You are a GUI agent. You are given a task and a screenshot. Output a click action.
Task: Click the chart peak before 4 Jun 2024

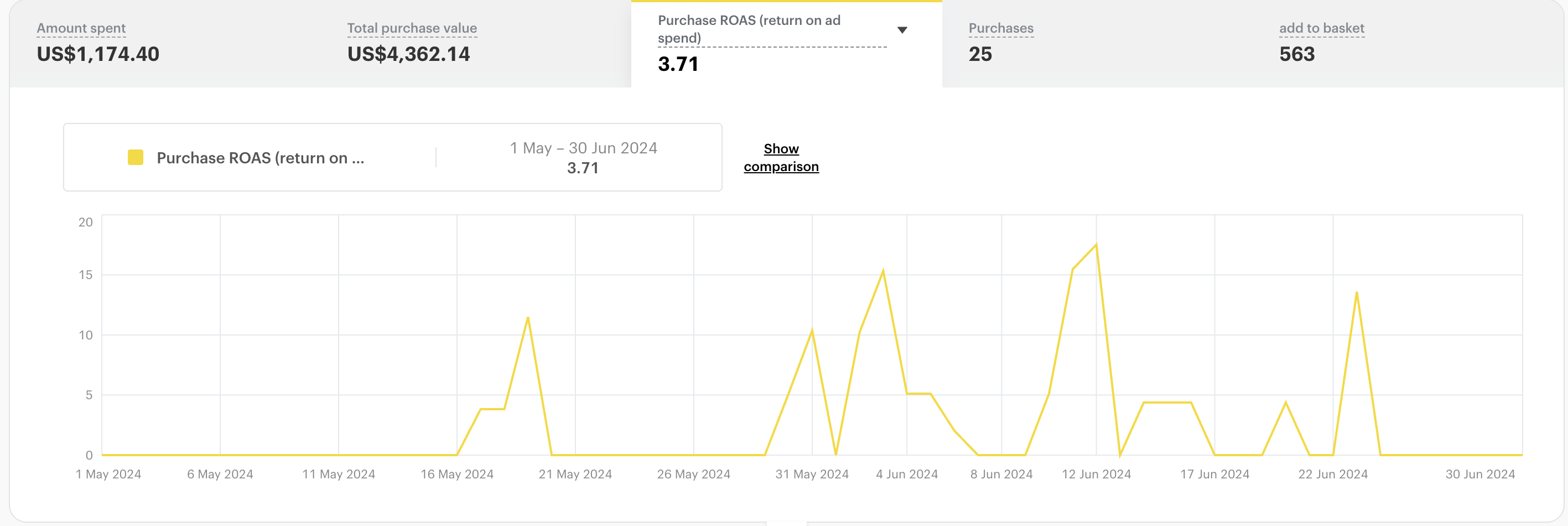[x=882, y=270]
